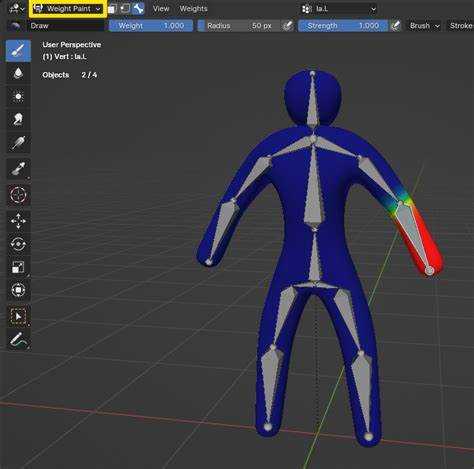Click the Objects 2 / 4 statistics text
This screenshot has height=469, width=474.
[70, 75]
